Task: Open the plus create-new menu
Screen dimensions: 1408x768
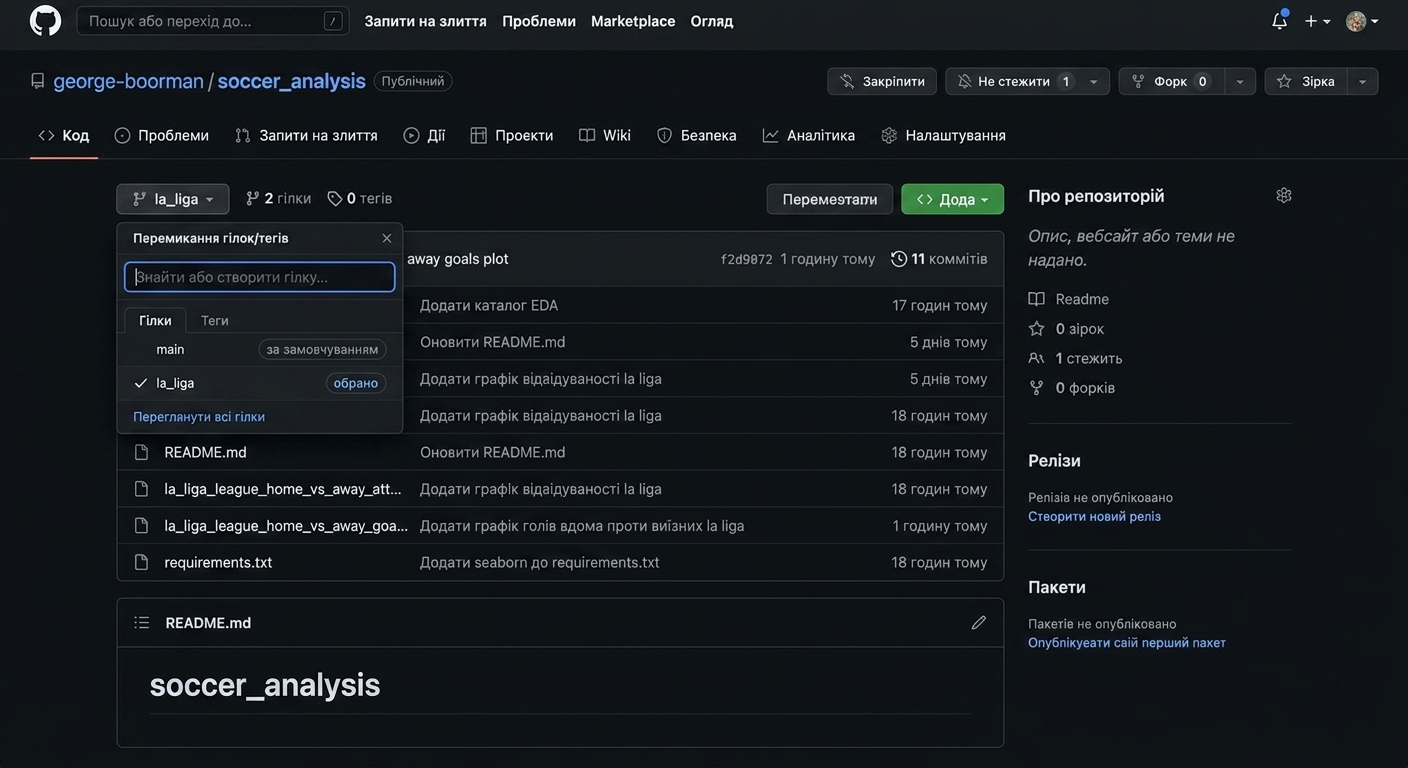Action: point(1317,21)
